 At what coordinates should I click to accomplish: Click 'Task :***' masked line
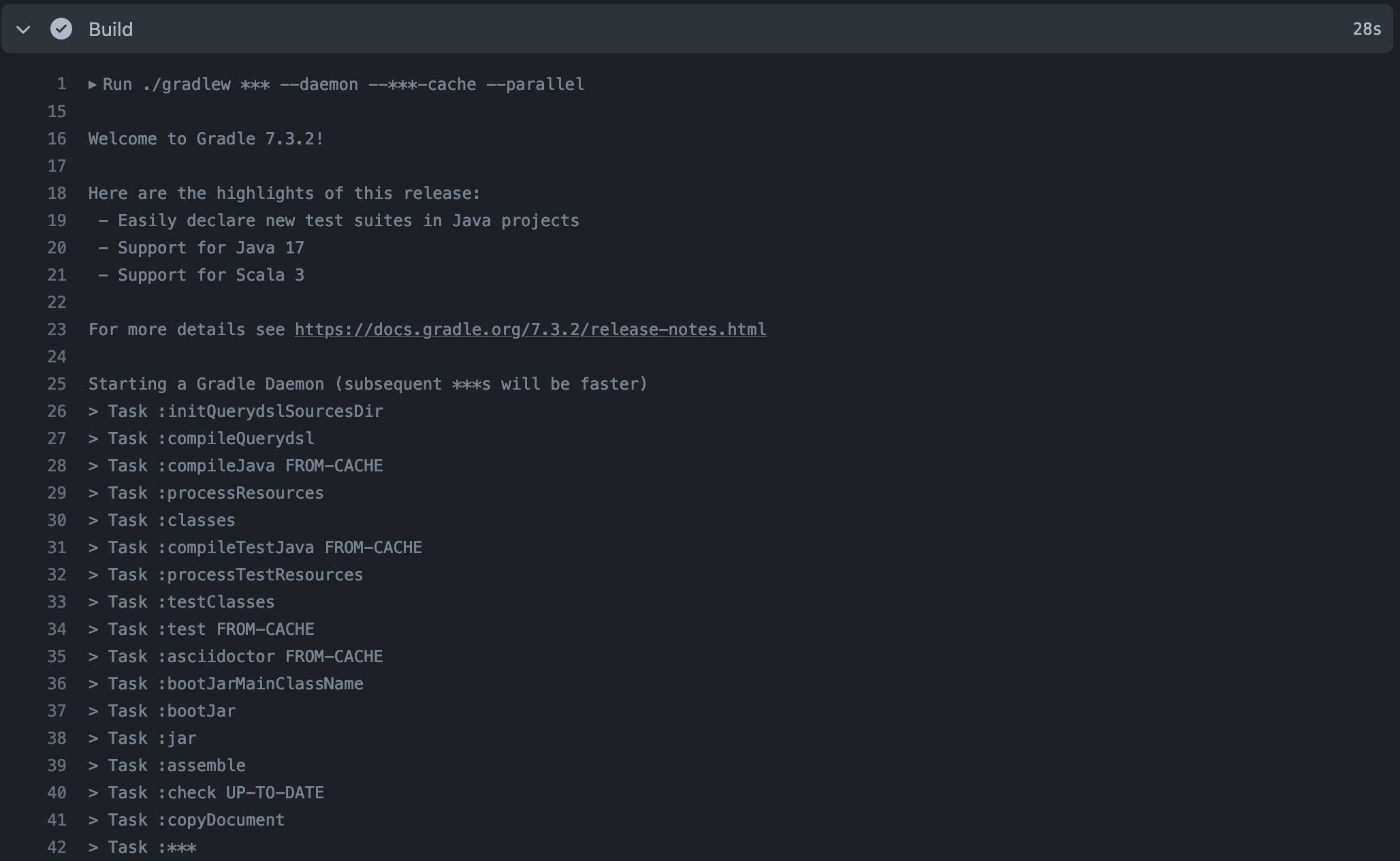[142, 847]
